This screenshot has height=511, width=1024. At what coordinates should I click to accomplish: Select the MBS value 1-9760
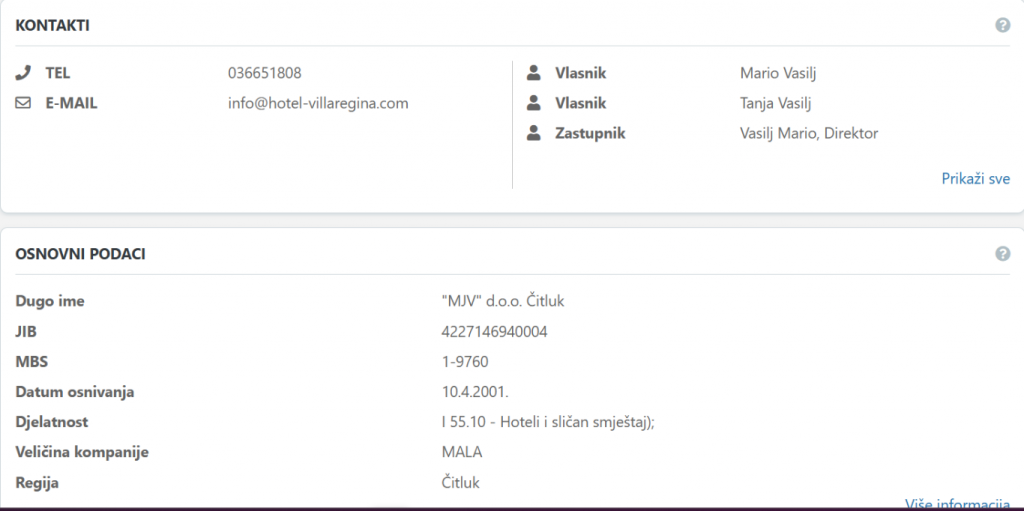(465, 362)
